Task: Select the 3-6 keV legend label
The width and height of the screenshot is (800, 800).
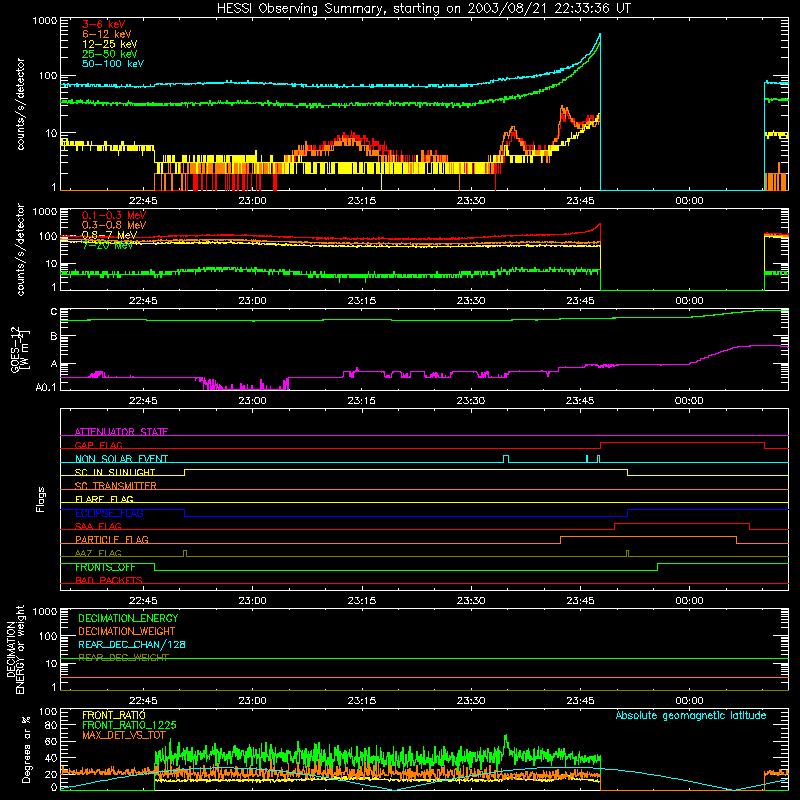Action: [104, 24]
